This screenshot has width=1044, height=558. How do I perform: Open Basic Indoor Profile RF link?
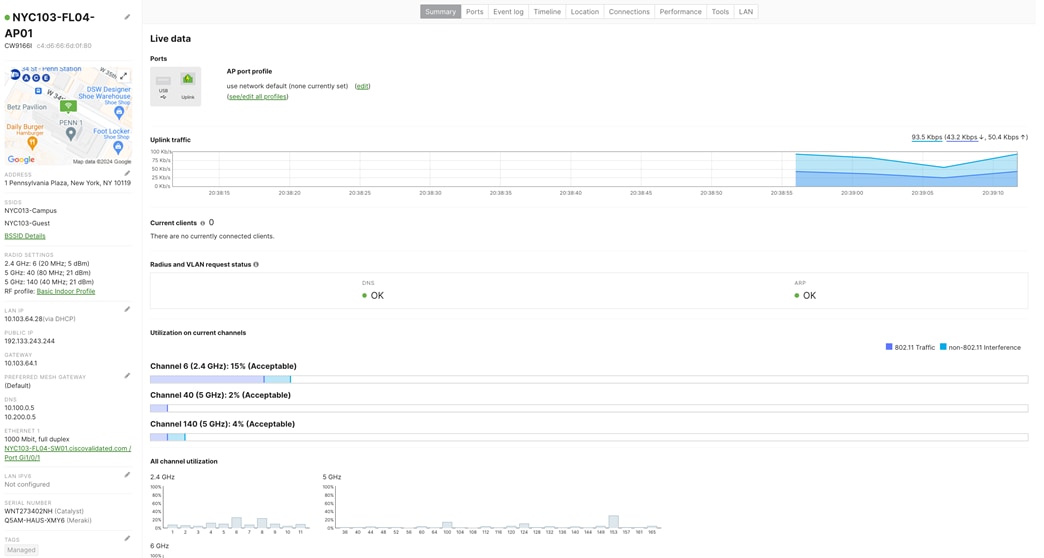coord(66,291)
